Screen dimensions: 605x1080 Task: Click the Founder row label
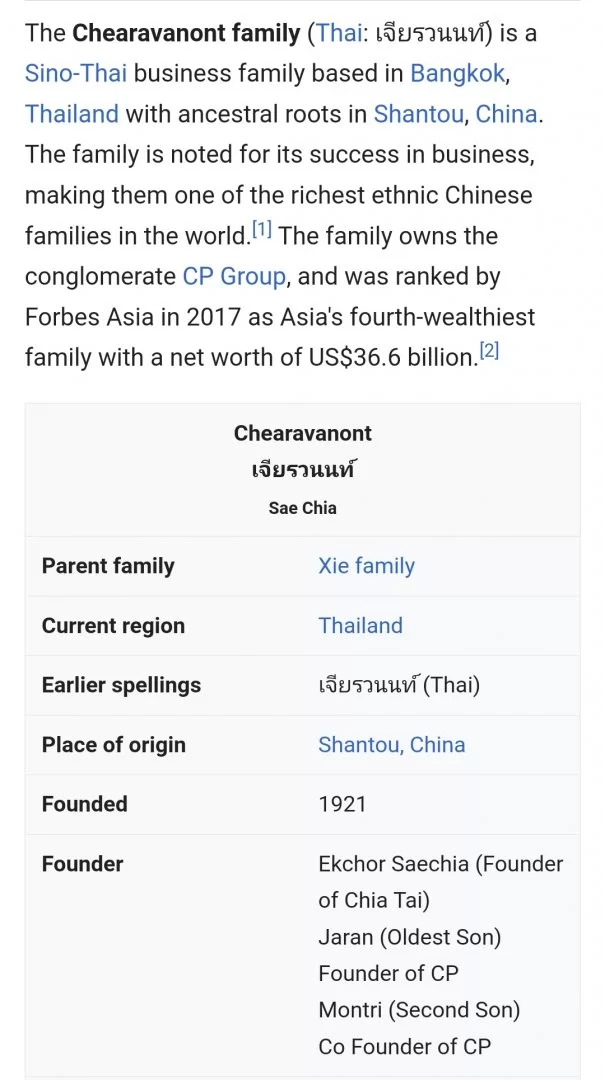coord(82,864)
